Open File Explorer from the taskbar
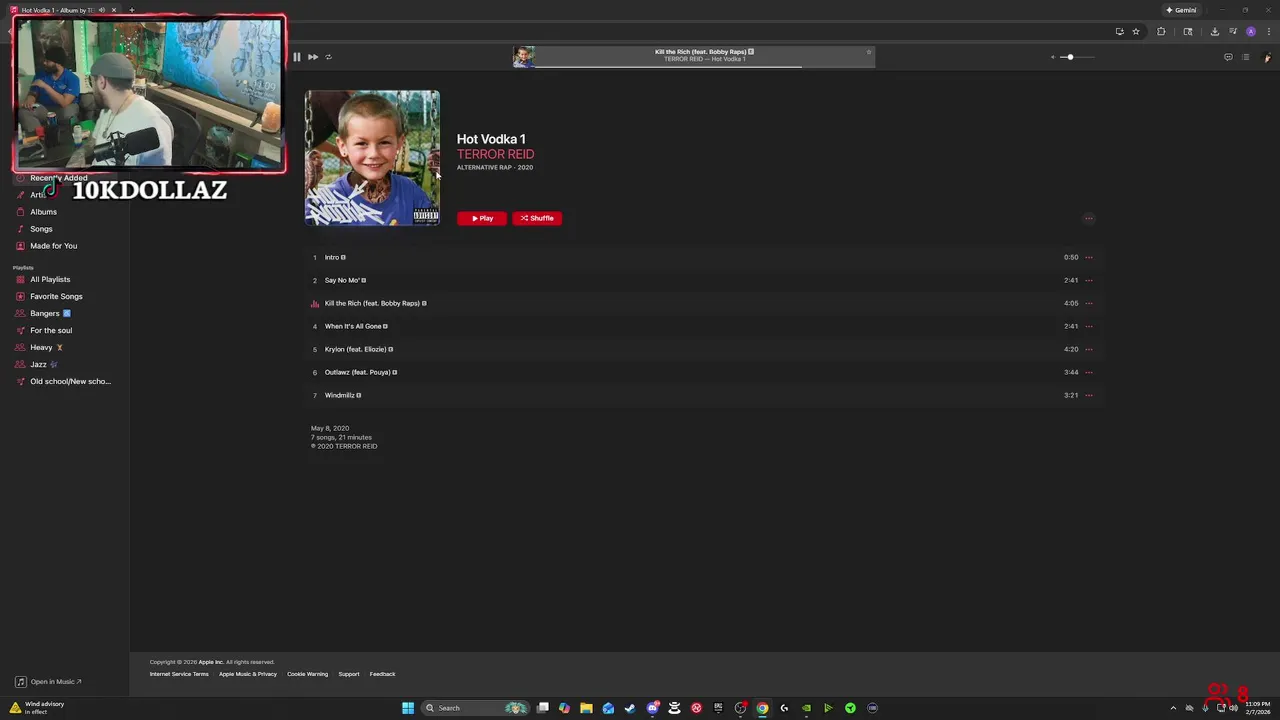Image resolution: width=1280 pixels, height=720 pixels. point(586,708)
